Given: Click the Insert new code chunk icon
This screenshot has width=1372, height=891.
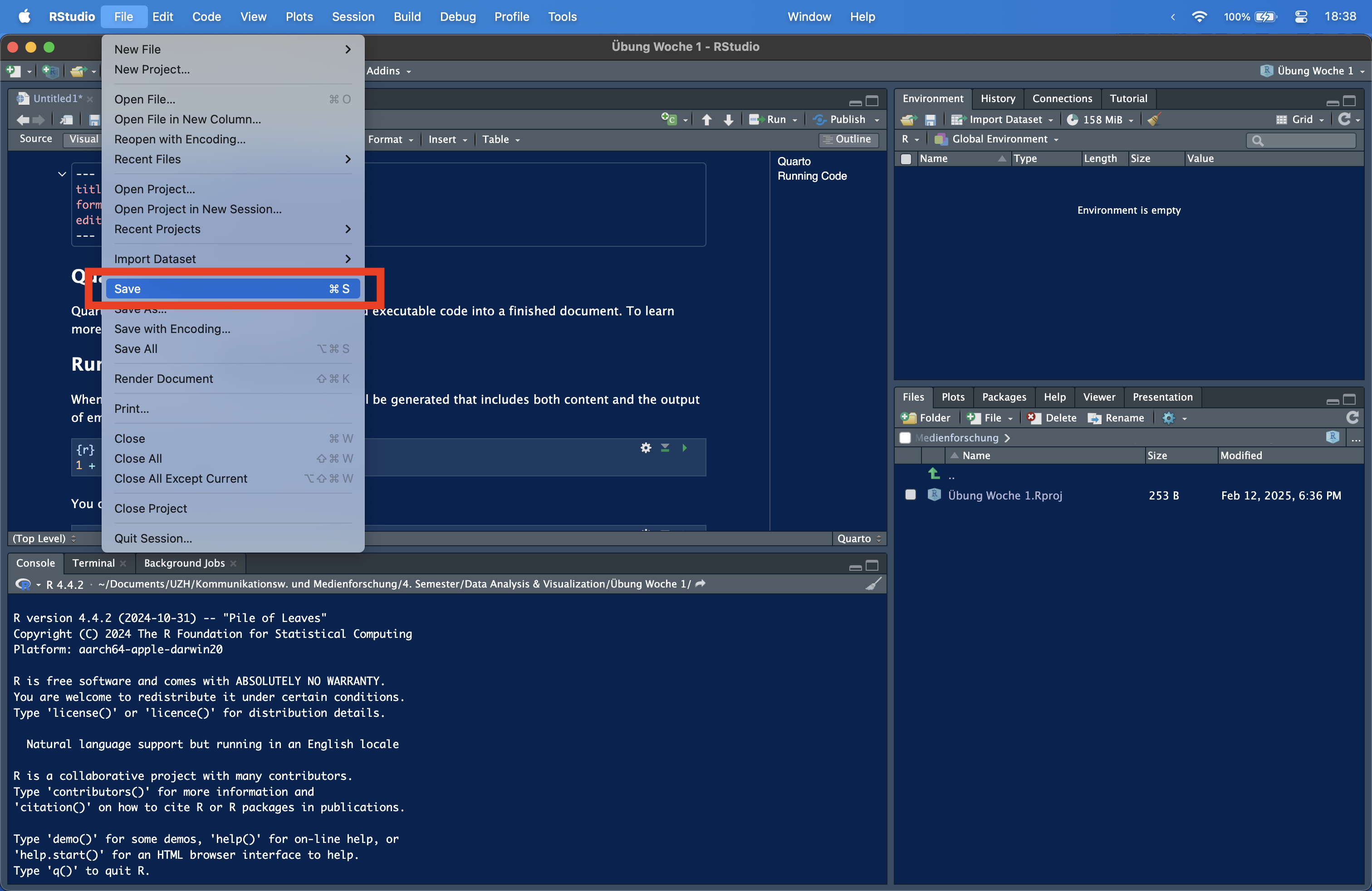Looking at the screenshot, I should pos(669,119).
